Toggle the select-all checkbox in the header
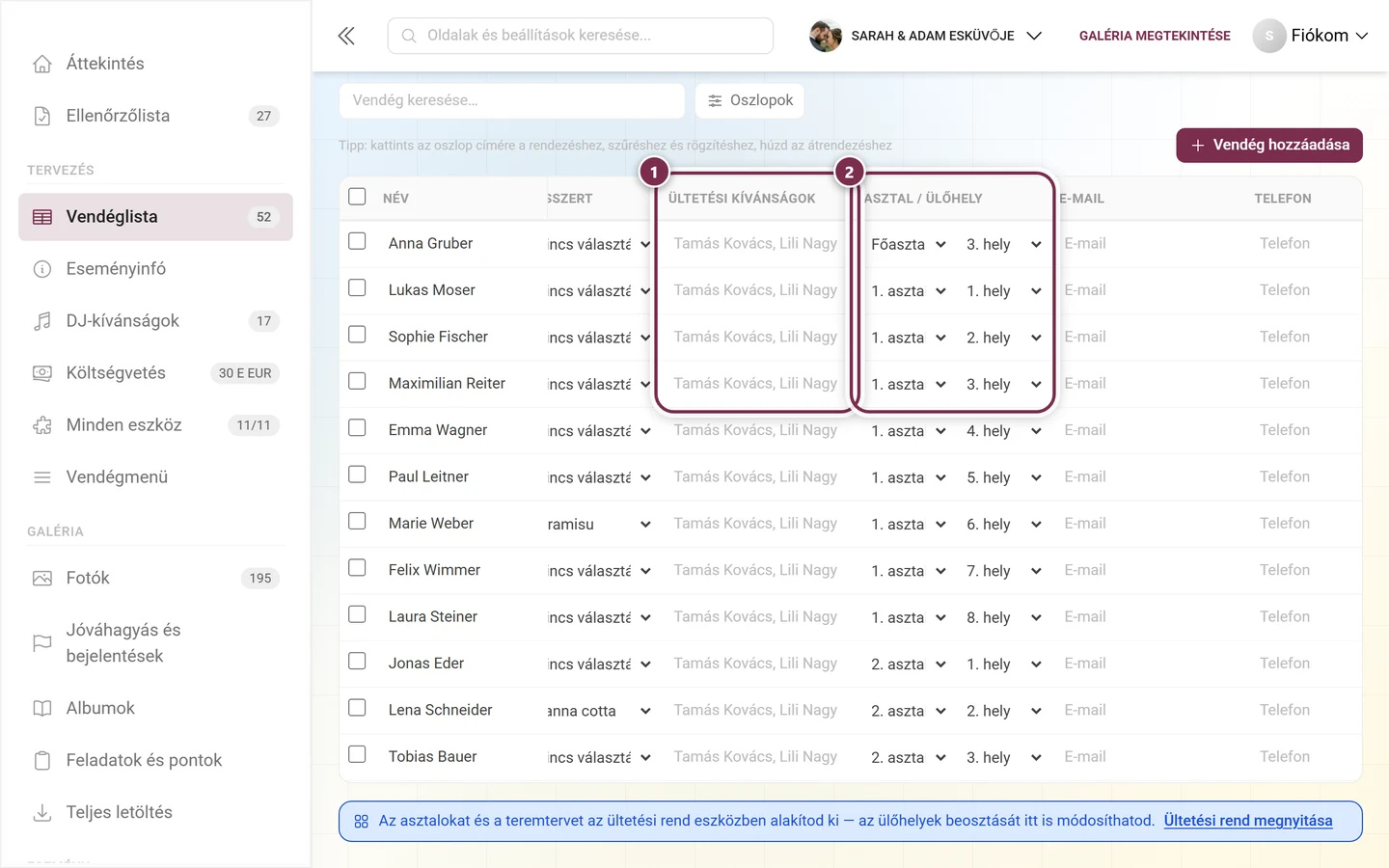This screenshot has width=1389, height=868. [x=357, y=197]
